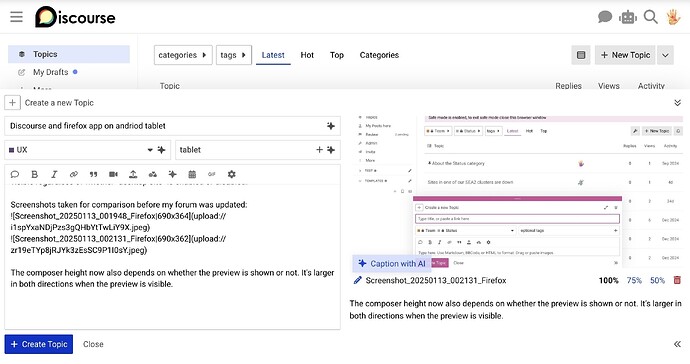690x364 pixels.
Task: Click Caption with AI button
Action: point(392,264)
